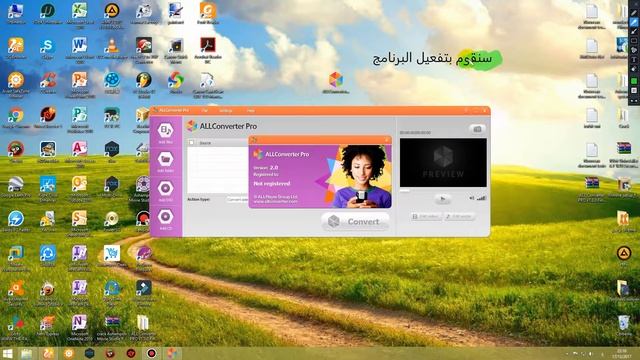
Task: Open the Recycle Bin on desktop
Action: coord(623,323)
